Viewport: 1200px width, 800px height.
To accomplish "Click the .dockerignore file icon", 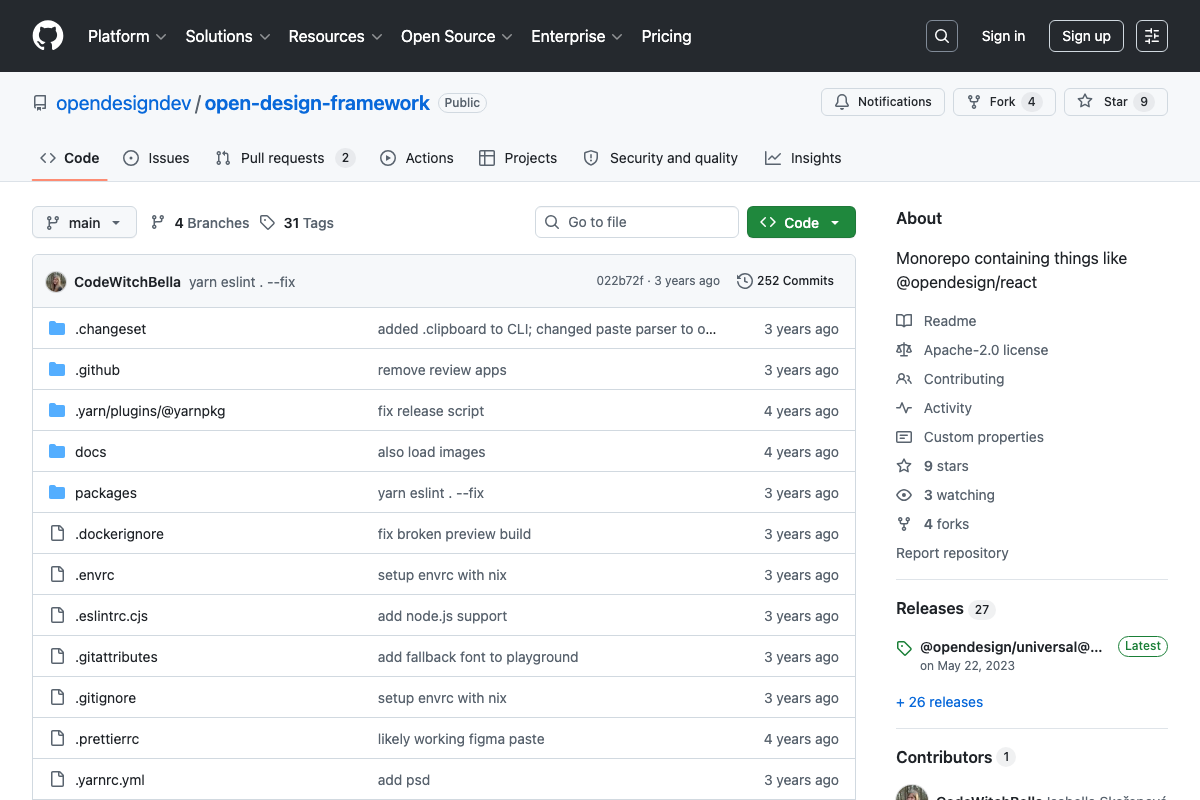I will [57, 534].
